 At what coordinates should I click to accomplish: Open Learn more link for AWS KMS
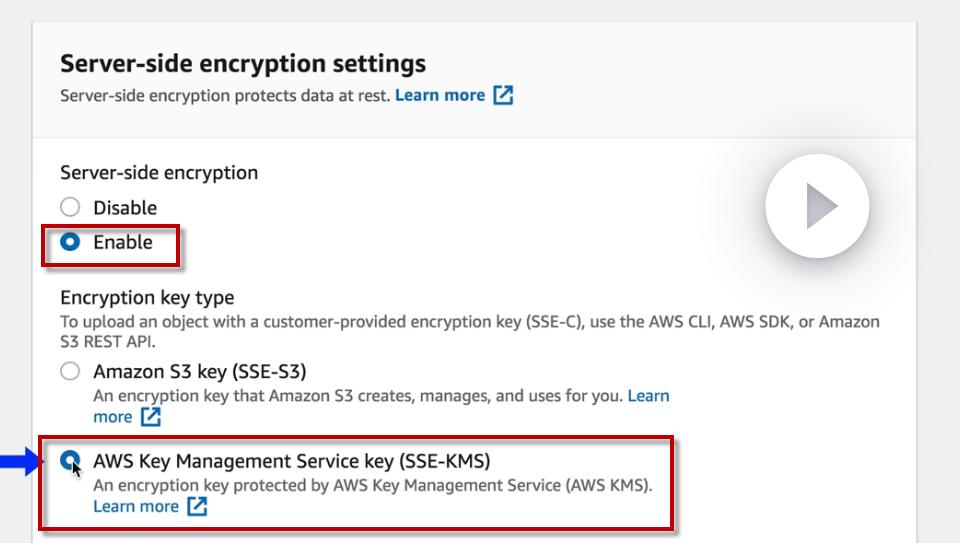coord(136,507)
